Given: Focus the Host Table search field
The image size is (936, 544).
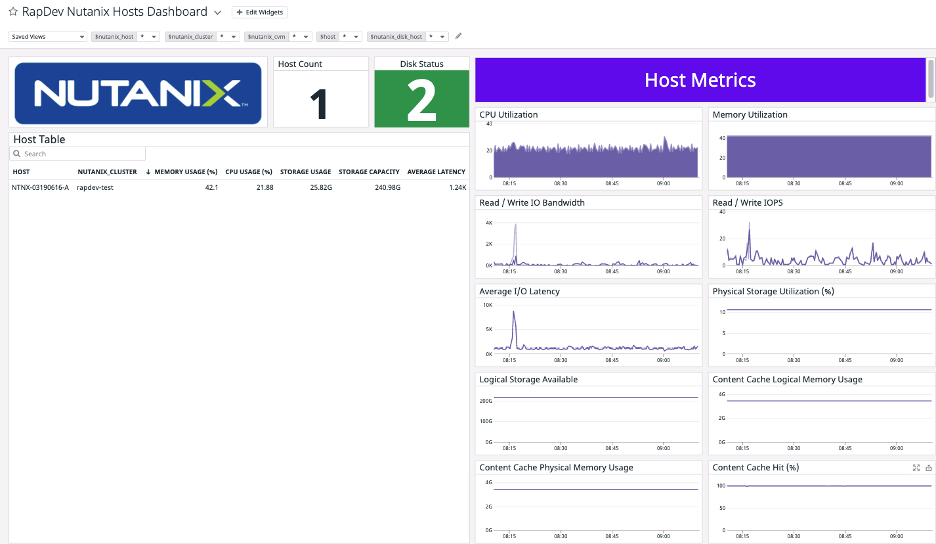Looking at the screenshot, I should pos(78,153).
